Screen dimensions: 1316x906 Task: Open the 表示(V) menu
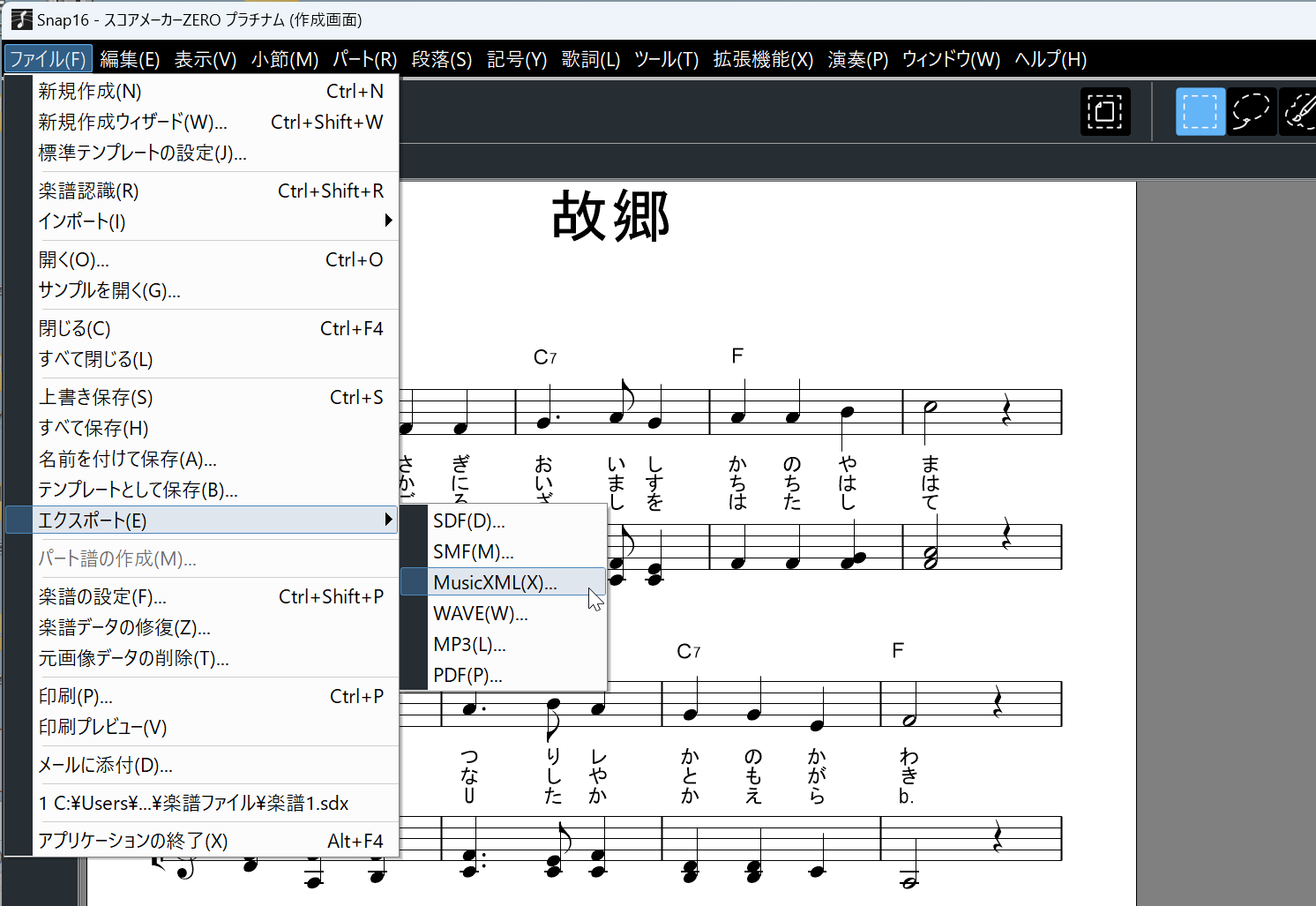point(206,59)
